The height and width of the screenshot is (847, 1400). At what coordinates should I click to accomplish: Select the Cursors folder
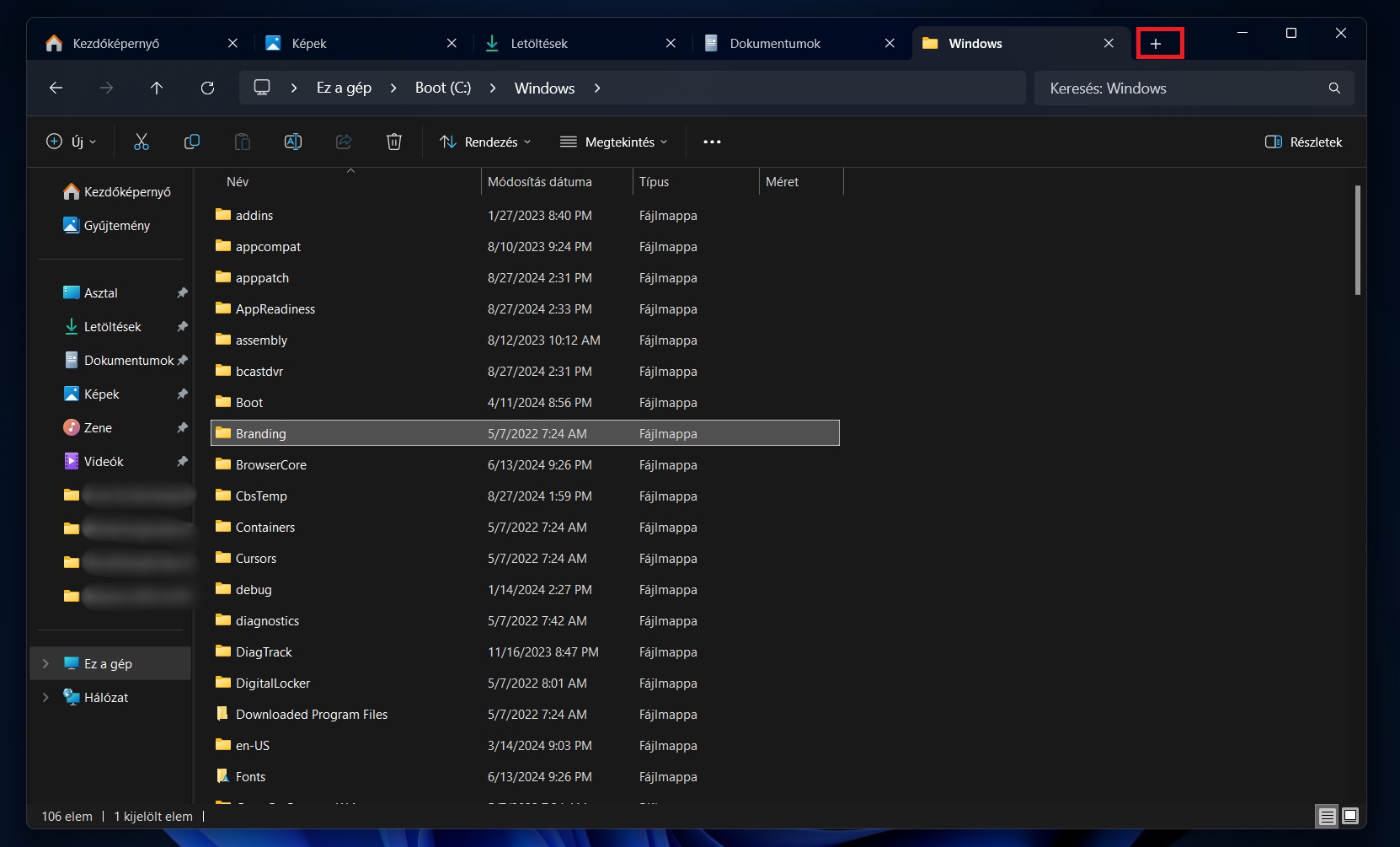(x=525, y=558)
